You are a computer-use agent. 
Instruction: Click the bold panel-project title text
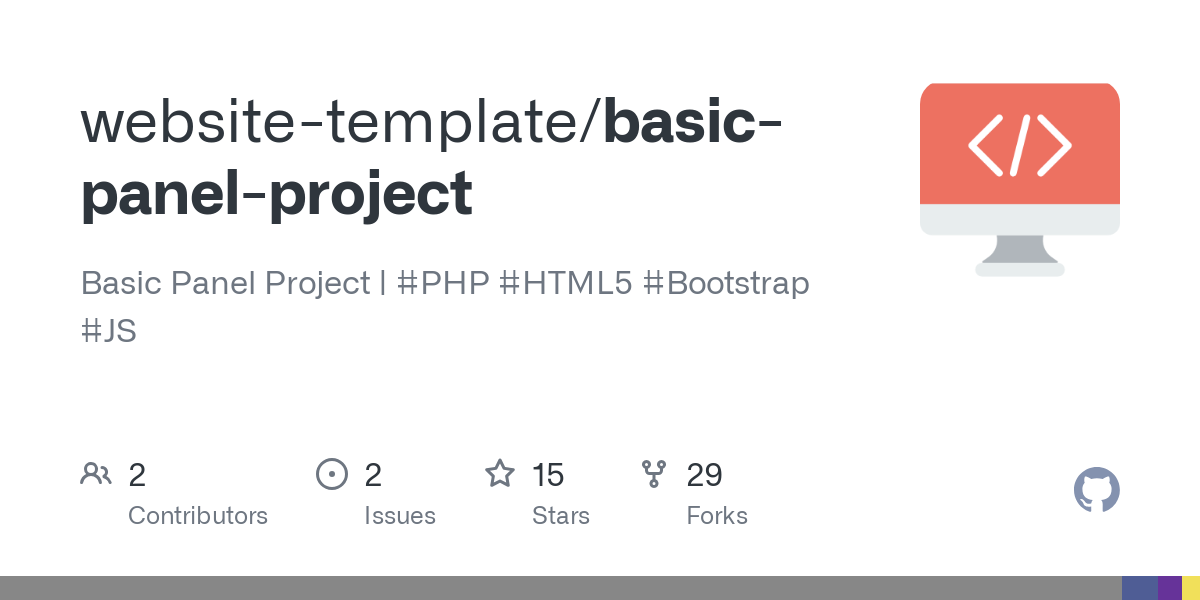coord(276,193)
